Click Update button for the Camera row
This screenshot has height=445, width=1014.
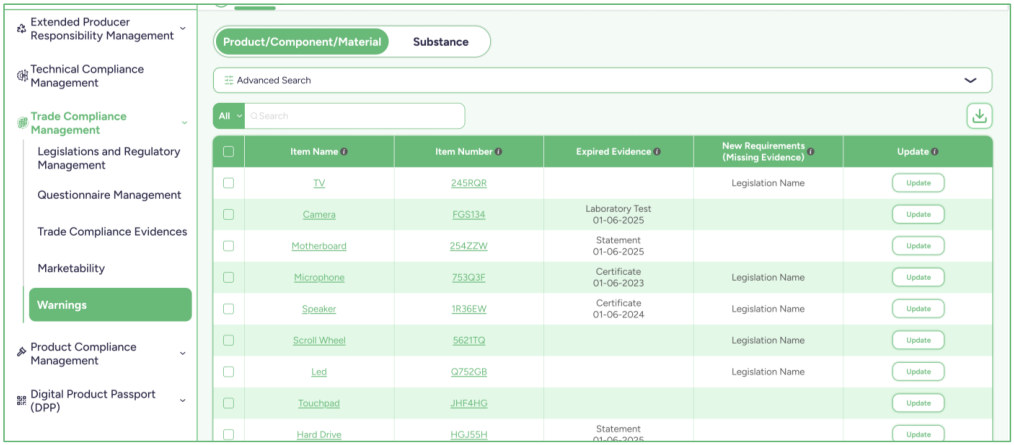pyautogui.click(x=918, y=214)
